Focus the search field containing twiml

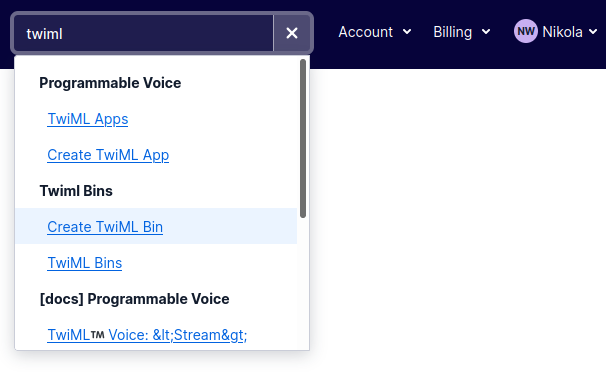click(144, 33)
